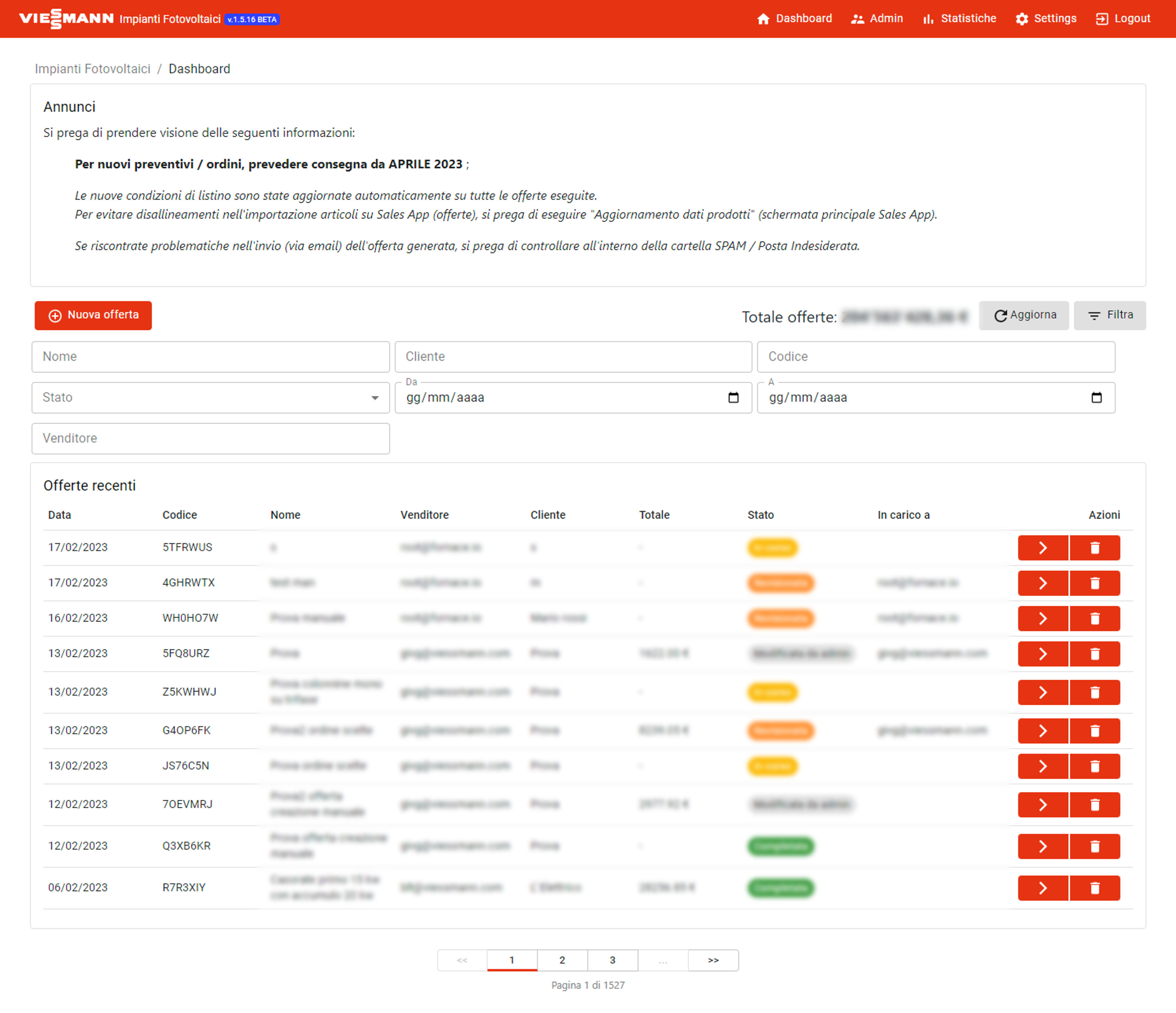The width and height of the screenshot is (1176, 1013).
Task: Delete offer 5FQ8URZ with trash icon
Action: [1095, 654]
